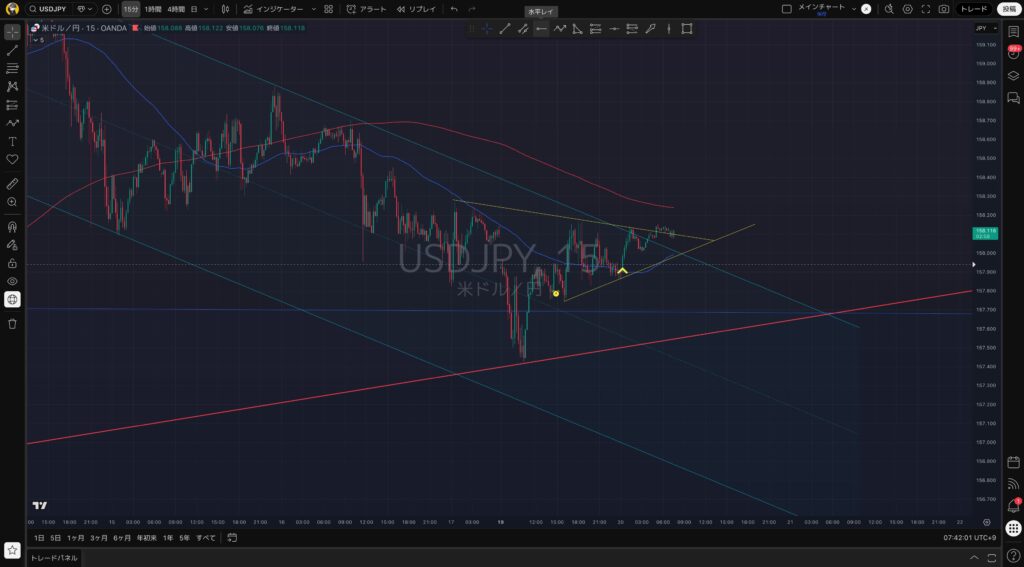The width and height of the screenshot is (1024, 567).
Task: Click the redo arrow in top toolbar
Action: 472,9
